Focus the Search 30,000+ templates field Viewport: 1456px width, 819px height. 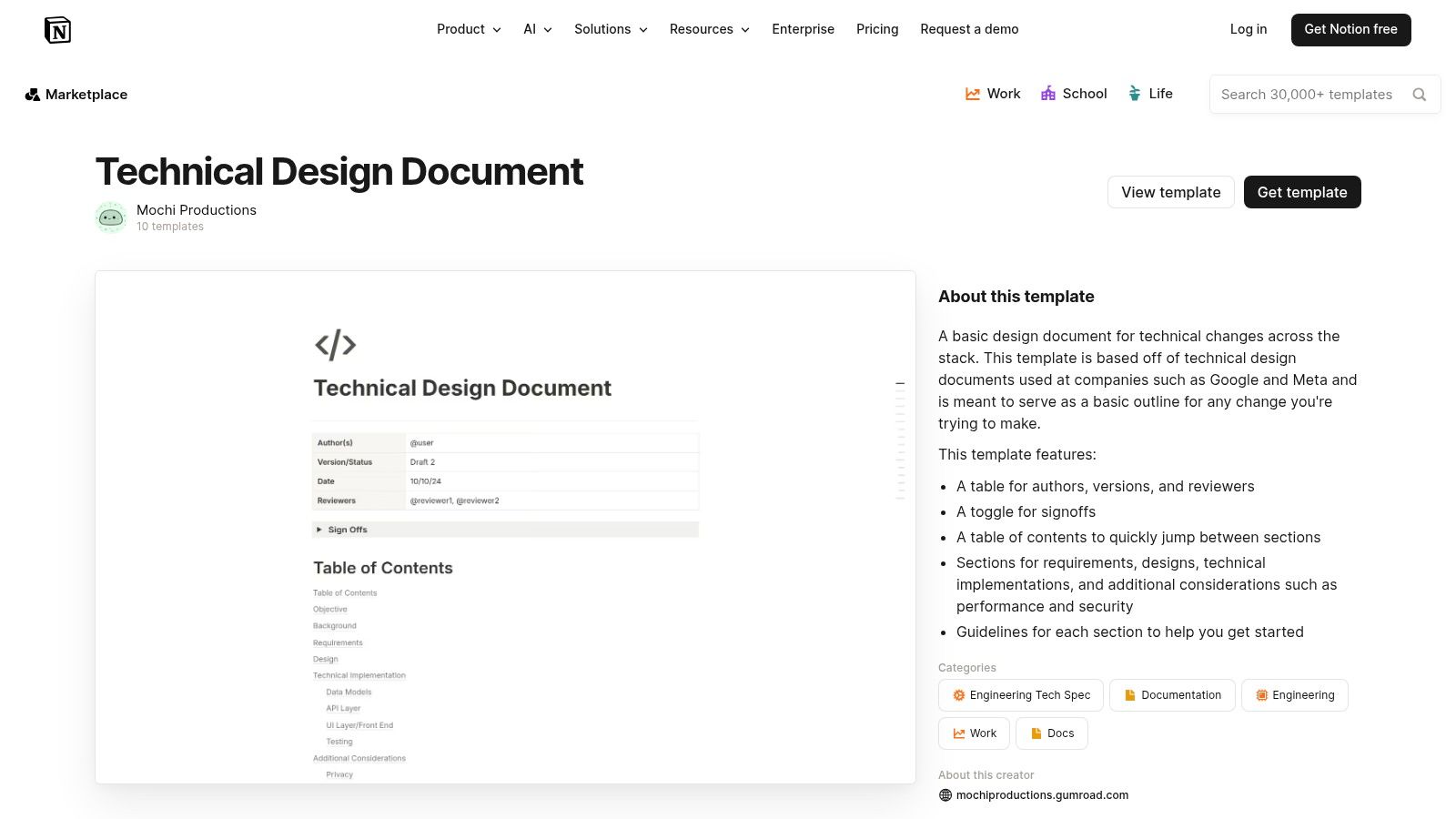(x=1306, y=95)
